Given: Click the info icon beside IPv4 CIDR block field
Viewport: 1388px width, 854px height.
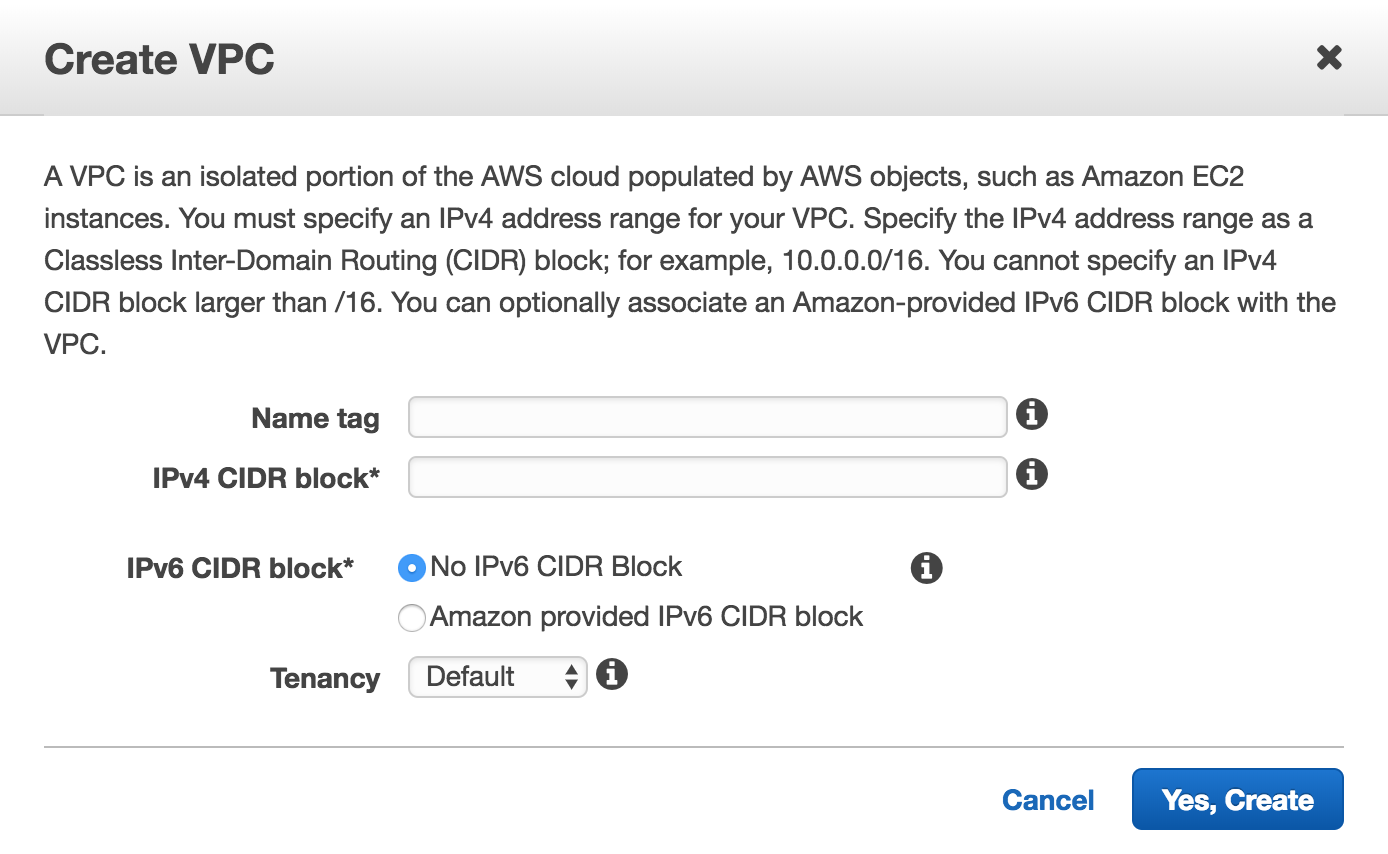Looking at the screenshot, I should 1032,474.
